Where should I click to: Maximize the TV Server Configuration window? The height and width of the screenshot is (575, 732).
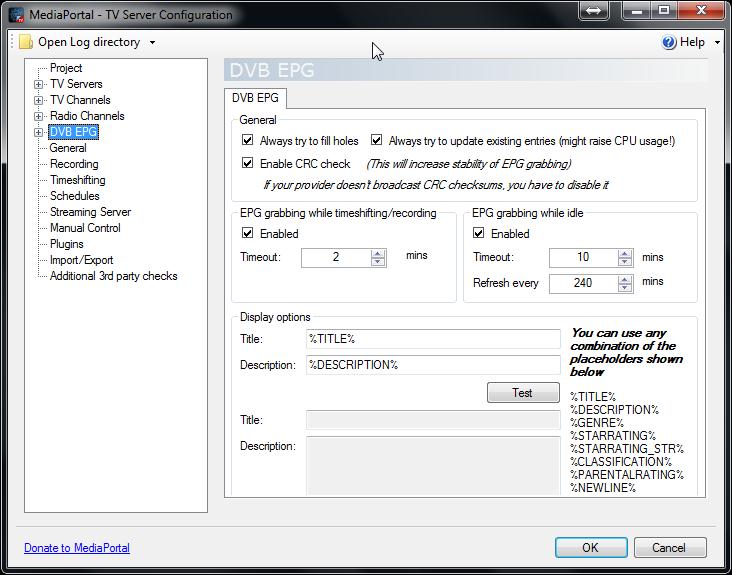664,10
